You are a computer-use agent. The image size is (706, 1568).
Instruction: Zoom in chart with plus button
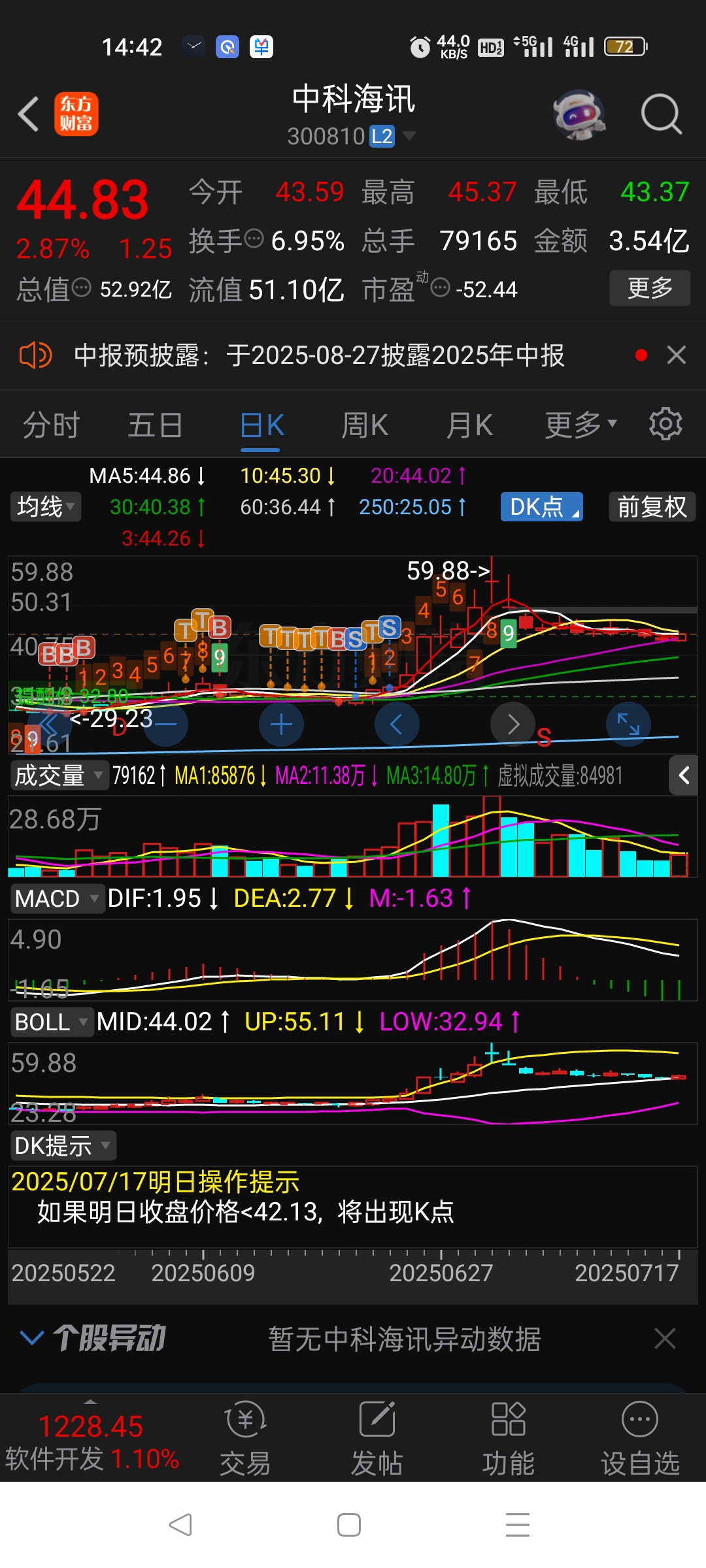pyautogui.click(x=281, y=724)
